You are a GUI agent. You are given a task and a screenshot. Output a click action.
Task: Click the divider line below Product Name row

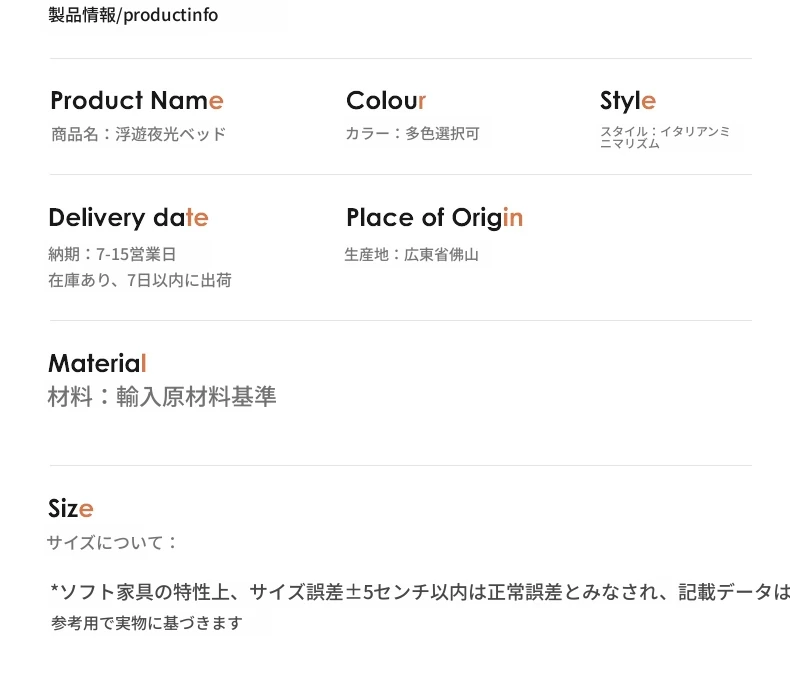coord(401,175)
